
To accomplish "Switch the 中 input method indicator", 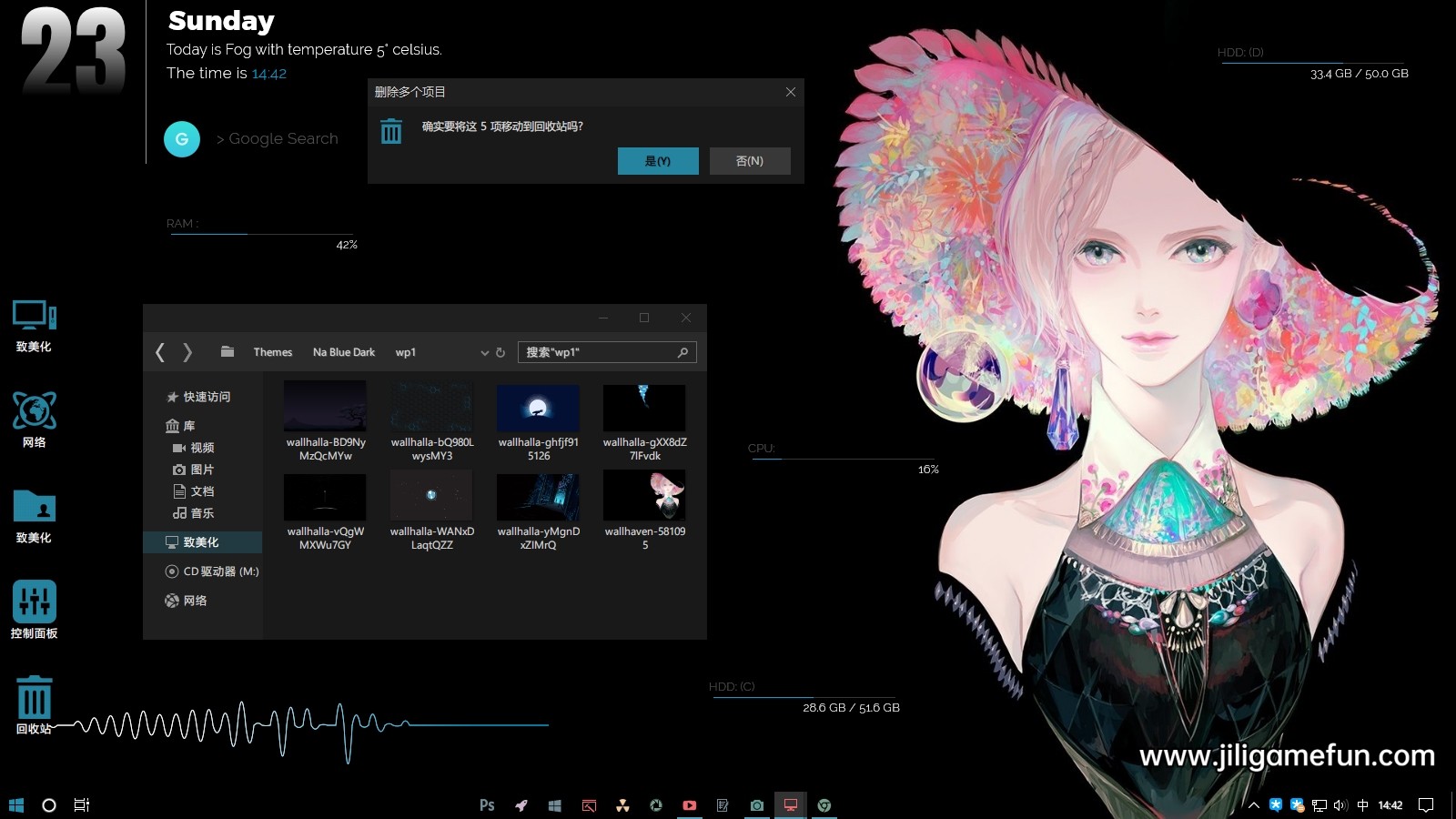I will tap(1362, 805).
